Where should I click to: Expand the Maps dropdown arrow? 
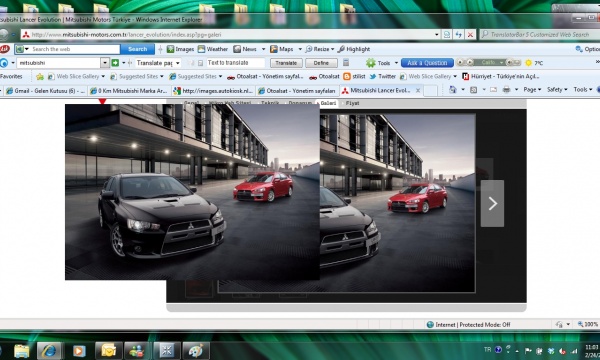click(300, 49)
